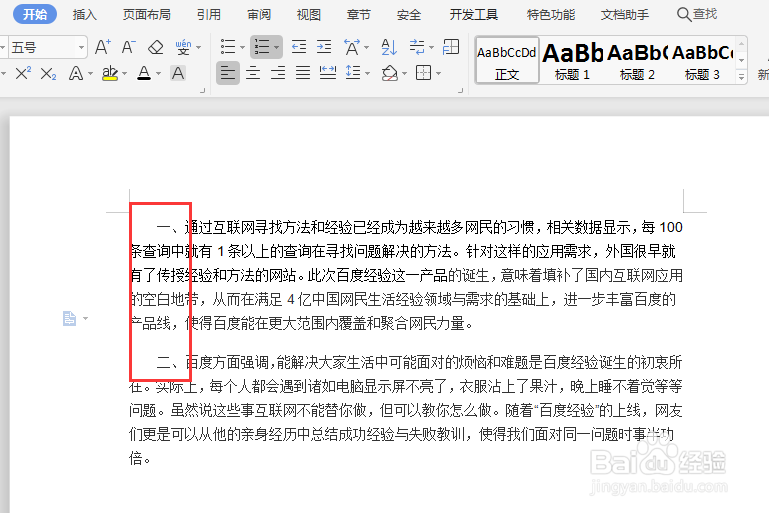Click the decrease indent icon

[299, 47]
